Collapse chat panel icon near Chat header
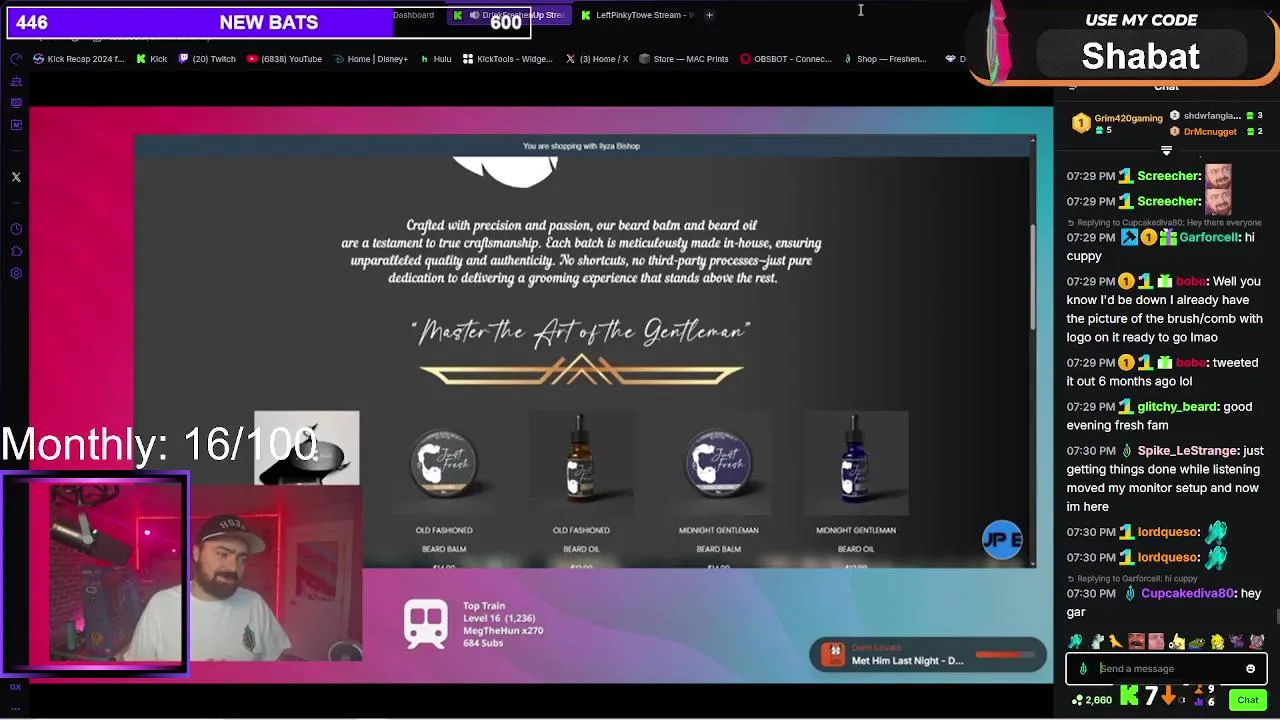The width and height of the screenshot is (1280, 720). click(1072, 87)
